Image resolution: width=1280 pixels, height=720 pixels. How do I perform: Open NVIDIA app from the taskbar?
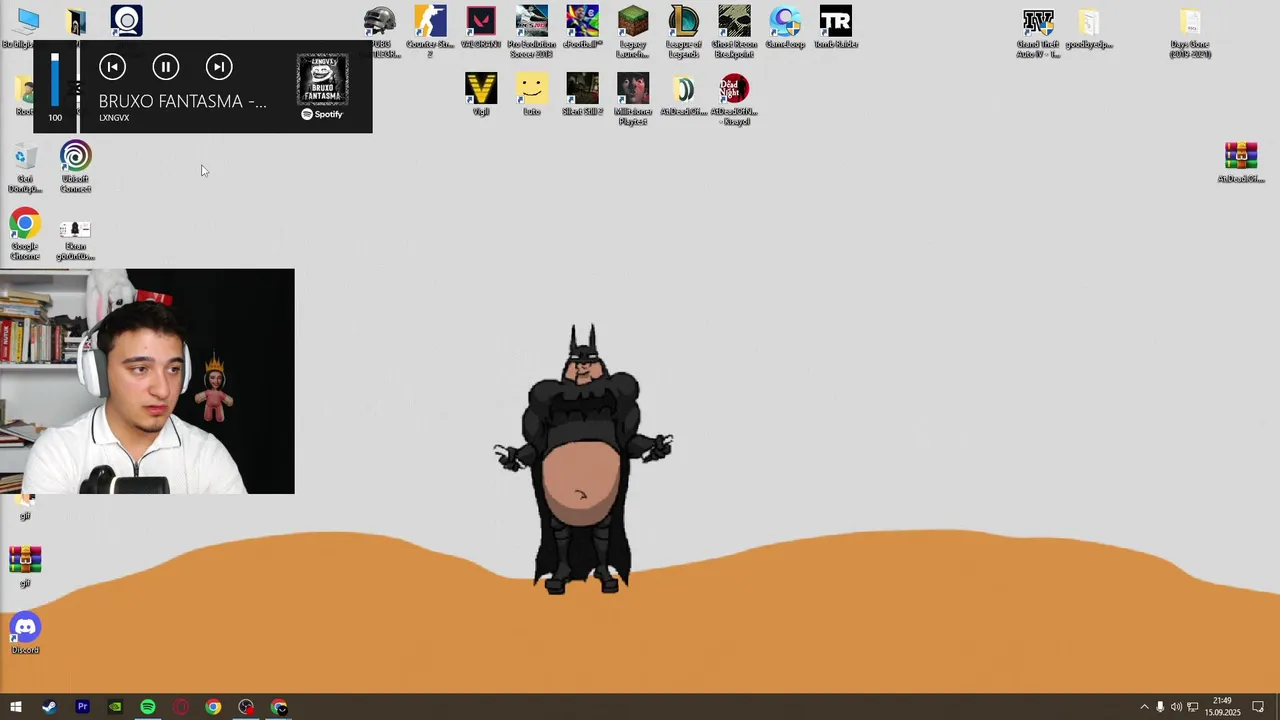tap(115, 707)
